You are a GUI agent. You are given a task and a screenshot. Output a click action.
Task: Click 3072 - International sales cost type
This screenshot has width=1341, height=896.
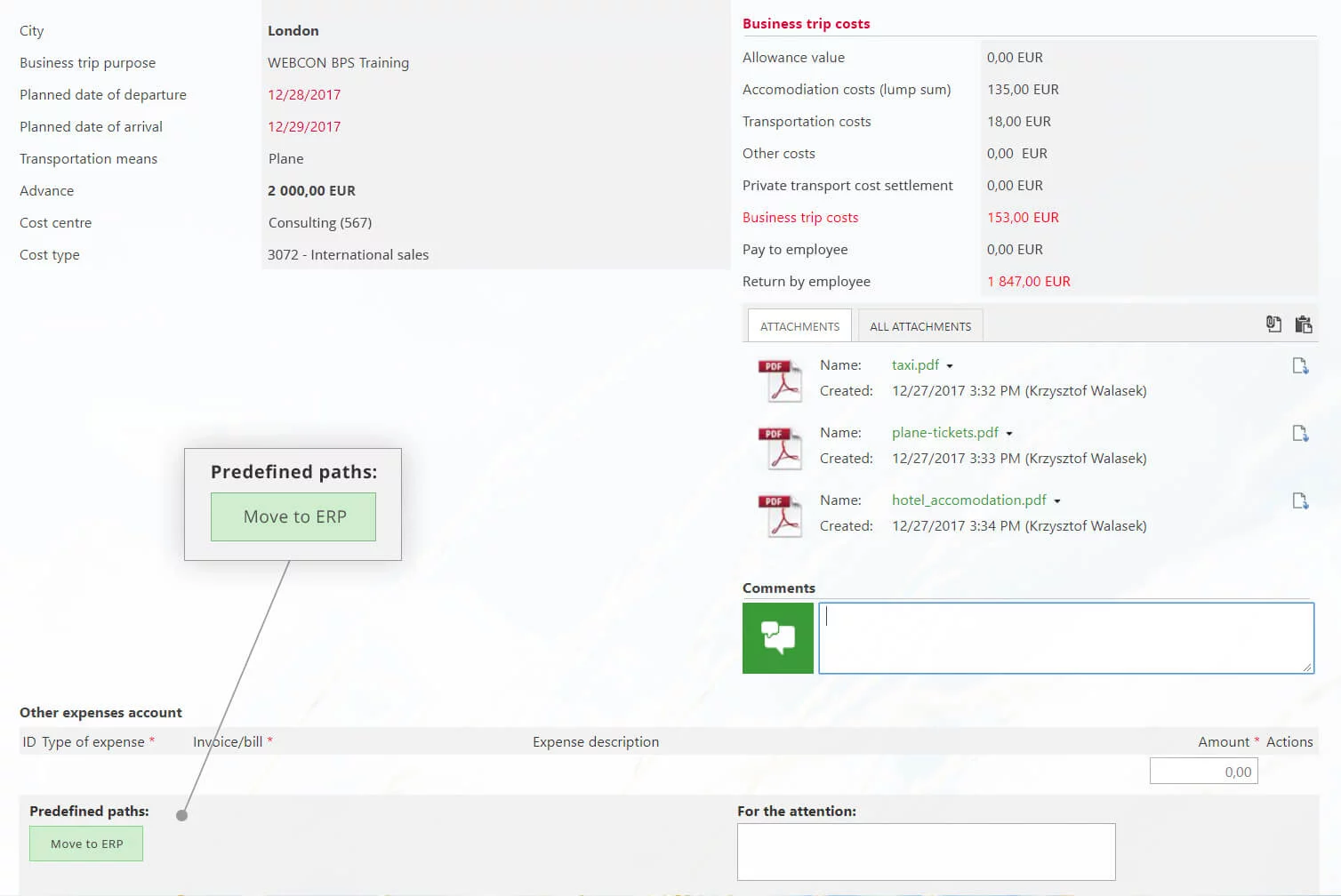coord(348,255)
